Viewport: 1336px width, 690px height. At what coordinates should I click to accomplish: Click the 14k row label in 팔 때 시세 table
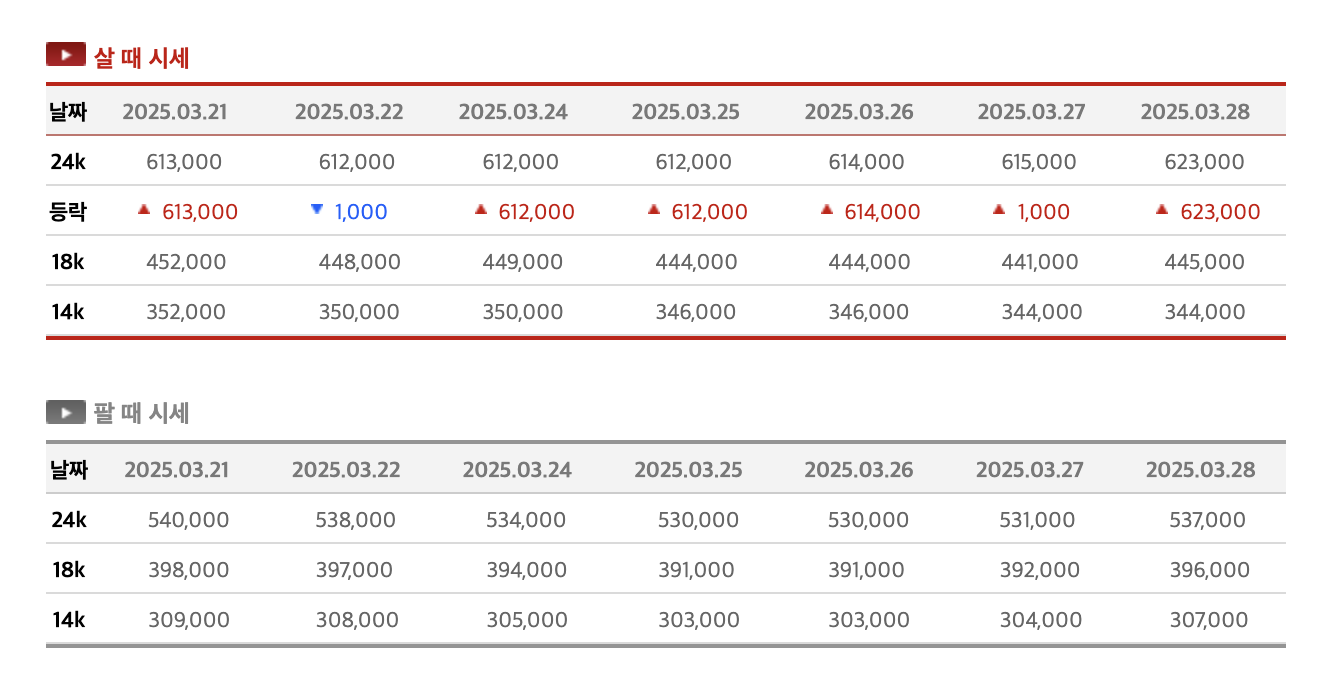click(69, 620)
